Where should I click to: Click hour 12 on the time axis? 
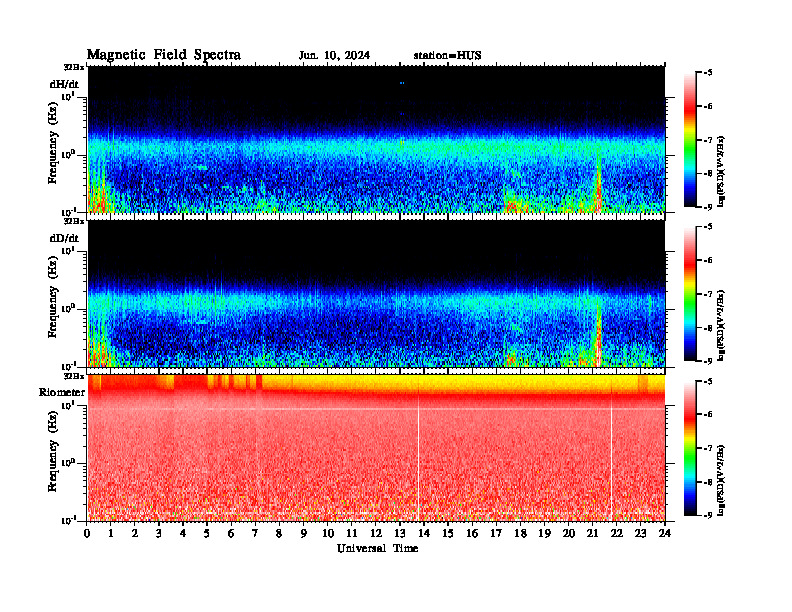(376, 534)
